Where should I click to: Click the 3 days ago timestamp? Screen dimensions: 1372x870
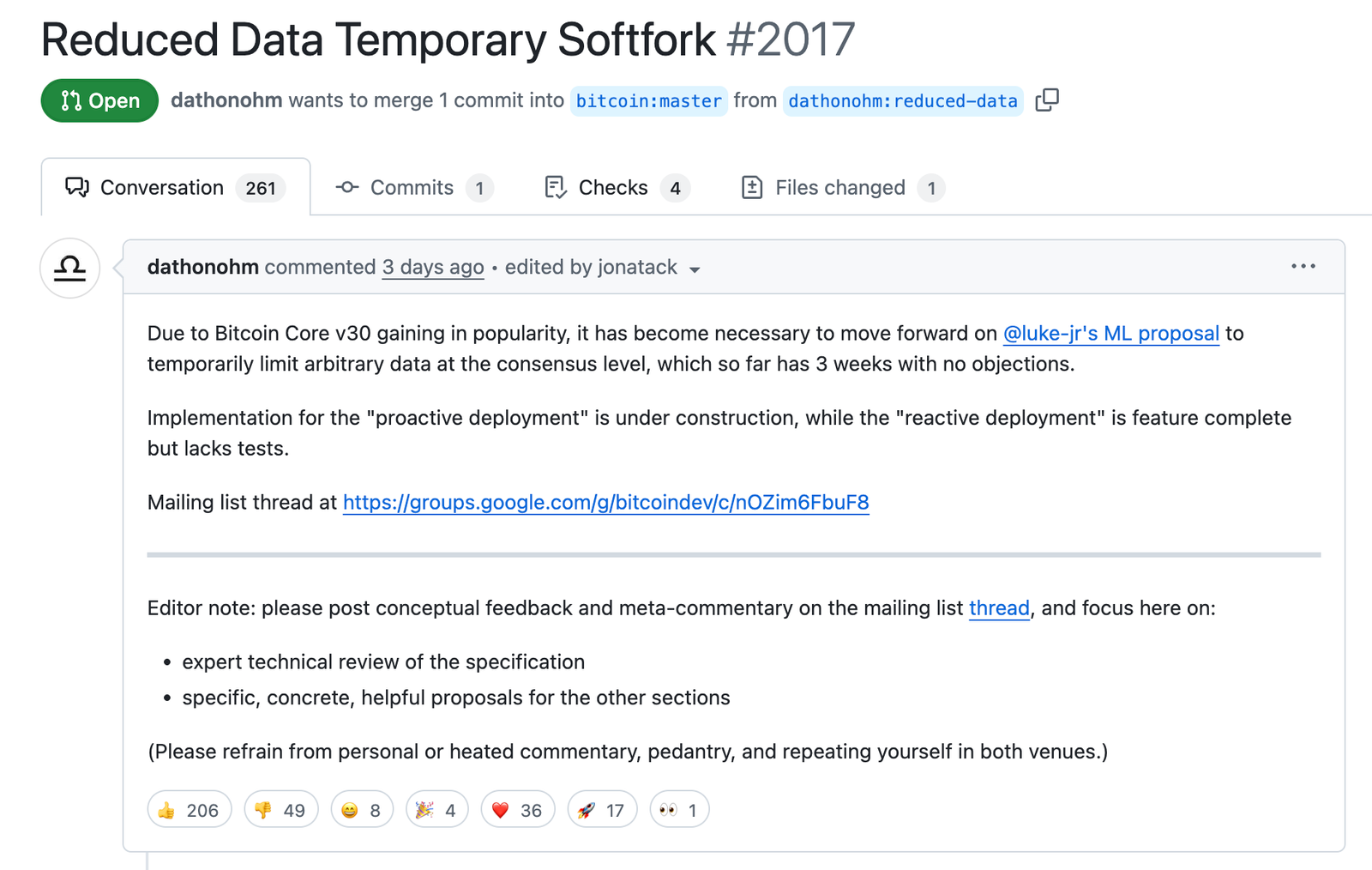(x=433, y=268)
